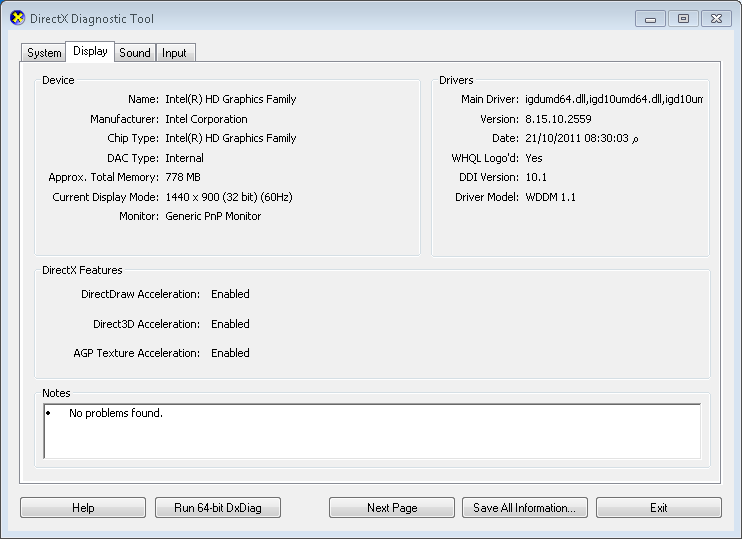Click DirectDraw Acceleration 'Enabled' value
The image size is (742, 539).
(x=230, y=294)
